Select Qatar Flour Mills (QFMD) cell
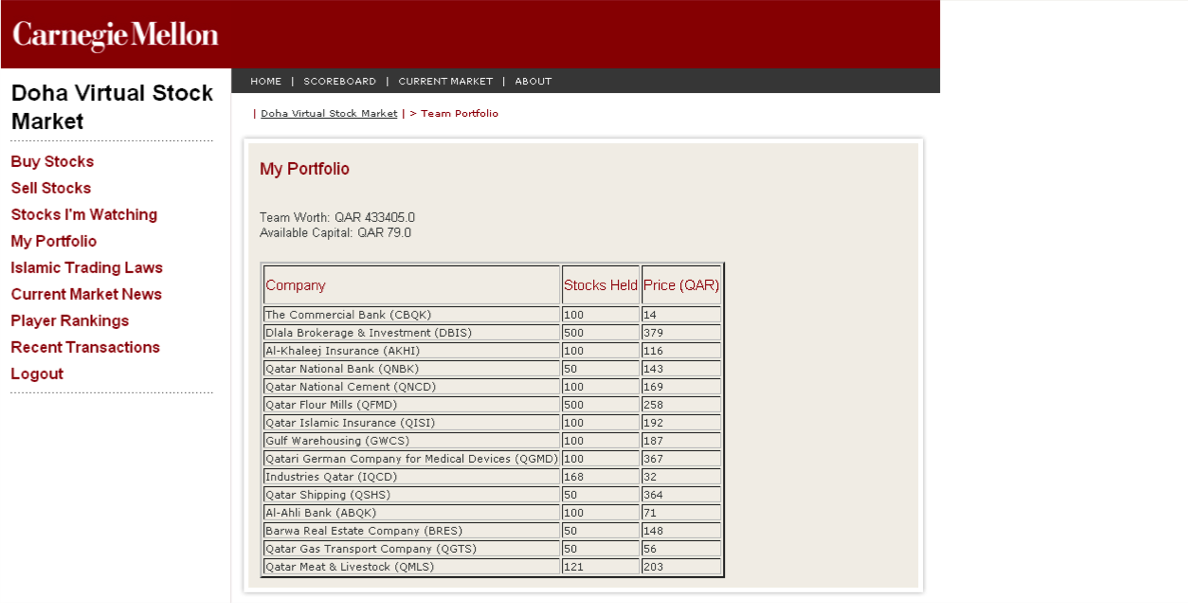This screenshot has height=603, width=1188. [x=411, y=405]
